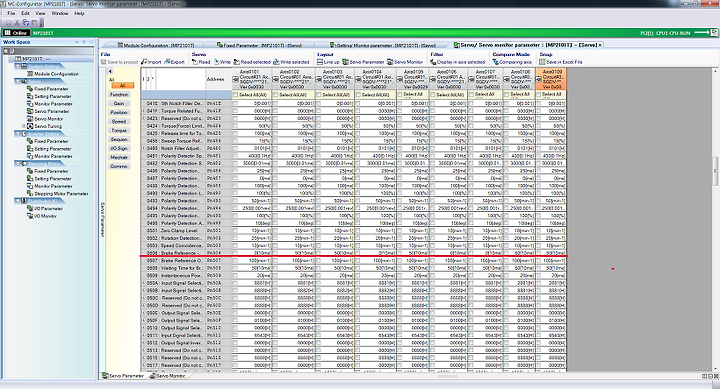Click the Line up layout icon
This screenshot has width=720, height=389.
pyautogui.click(x=320, y=62)
